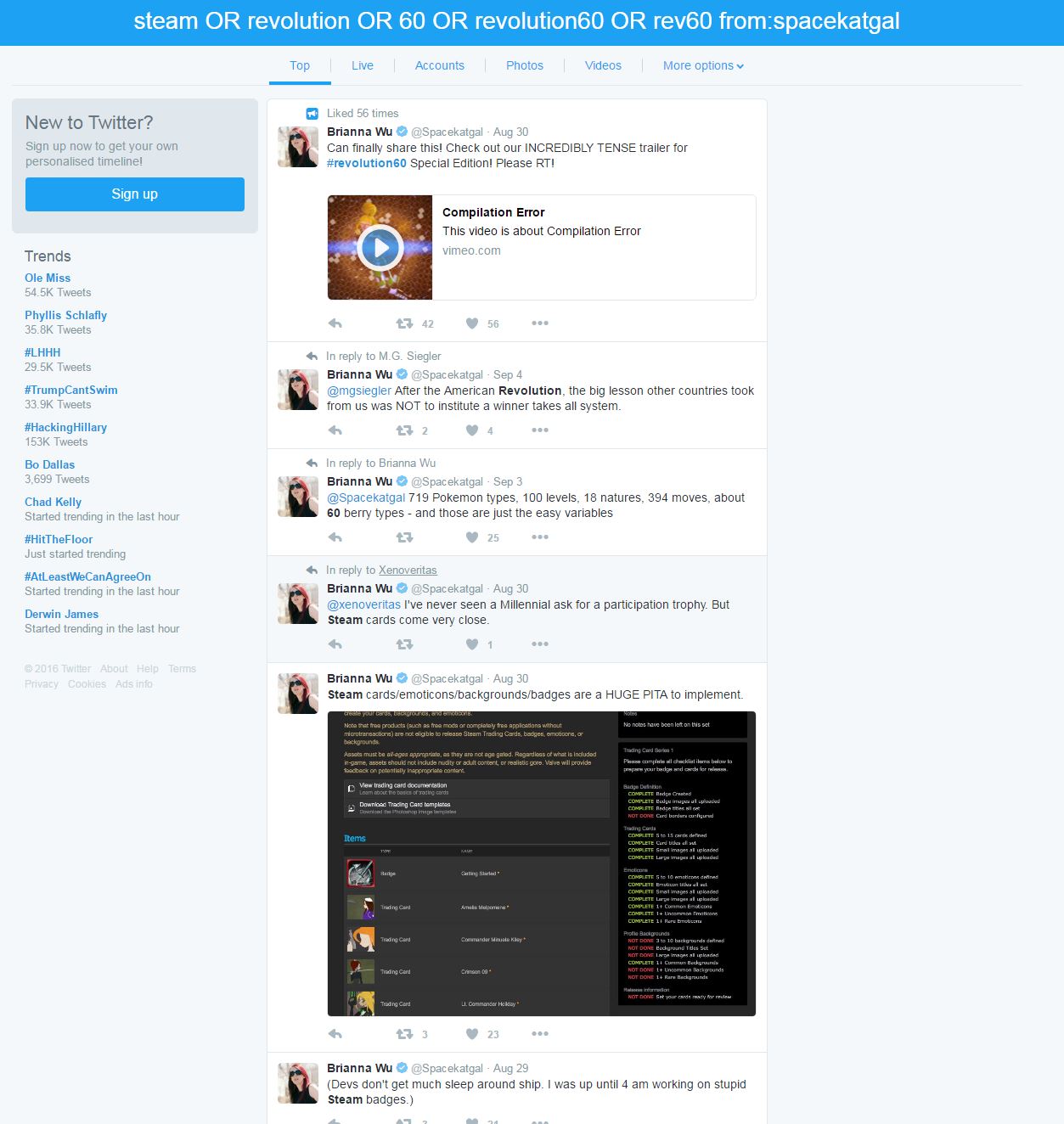Open the Phyllis Schlafly trend
The height and width of the screenshot is (1124, 1064).
65,315
